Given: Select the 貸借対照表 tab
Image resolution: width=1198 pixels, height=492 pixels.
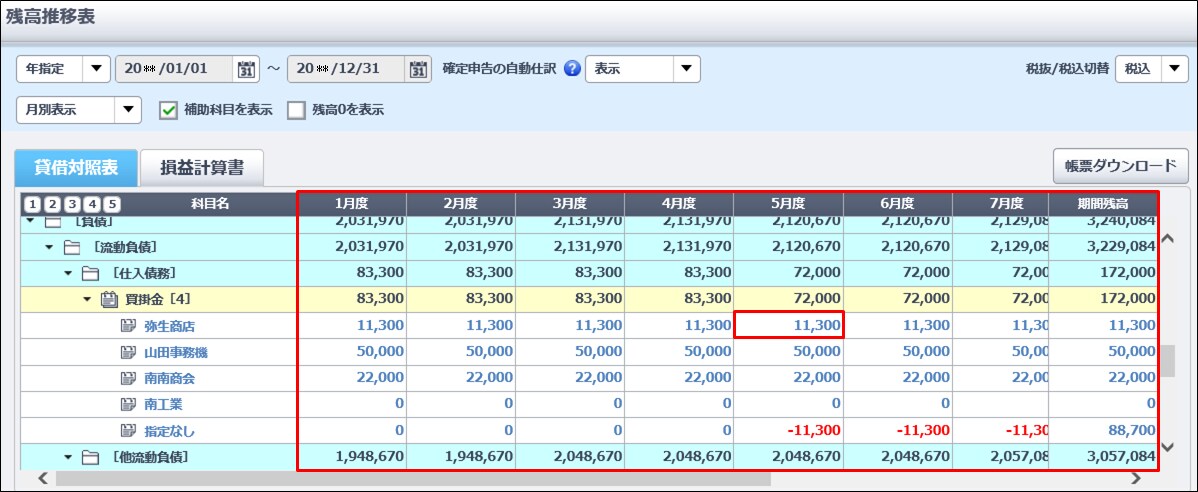Looking at the screenshot, I should pyautogui.click(x=76, y=168).
